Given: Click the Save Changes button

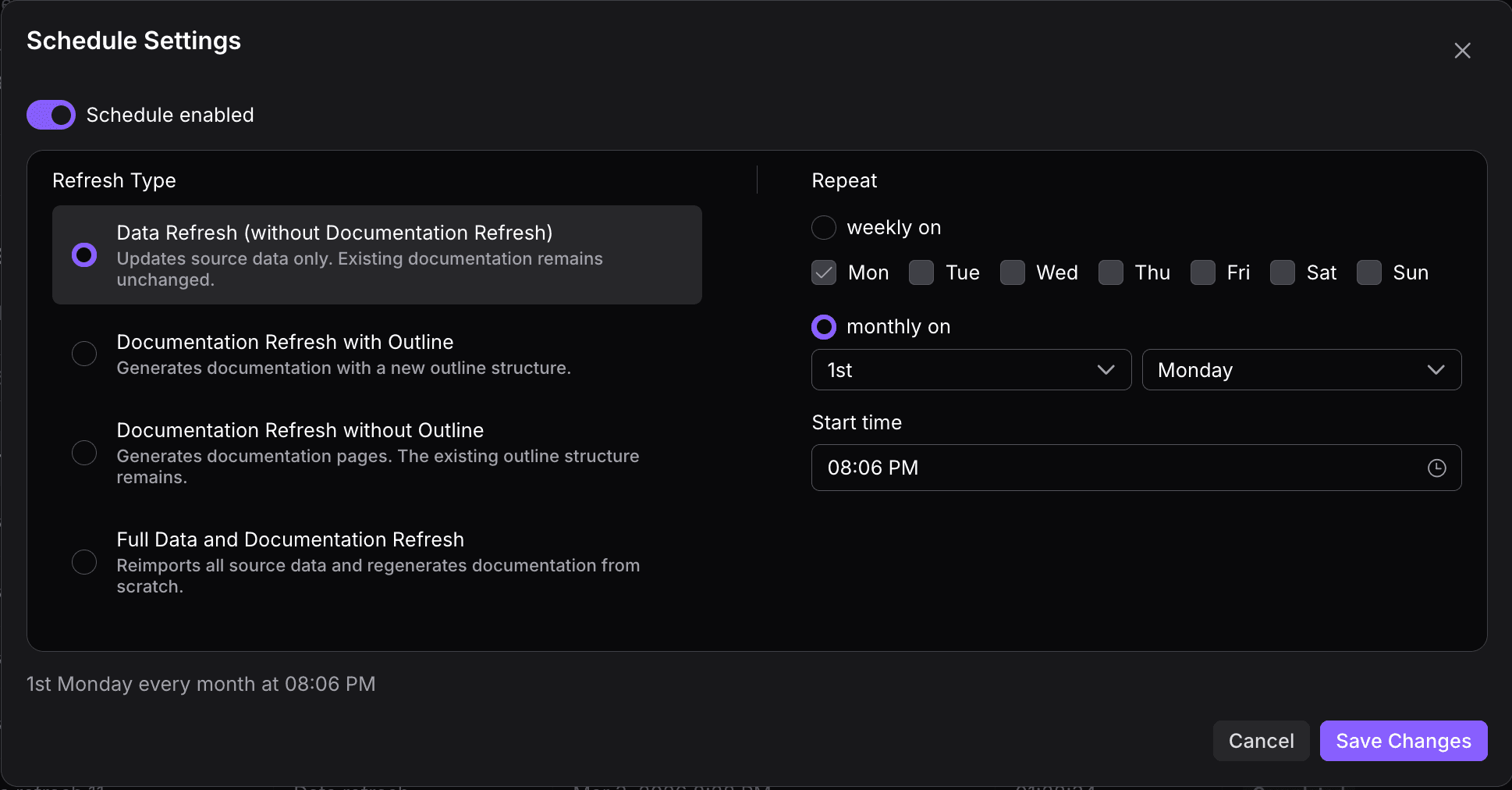Looking at the screenshot, I should (1402, 741).
